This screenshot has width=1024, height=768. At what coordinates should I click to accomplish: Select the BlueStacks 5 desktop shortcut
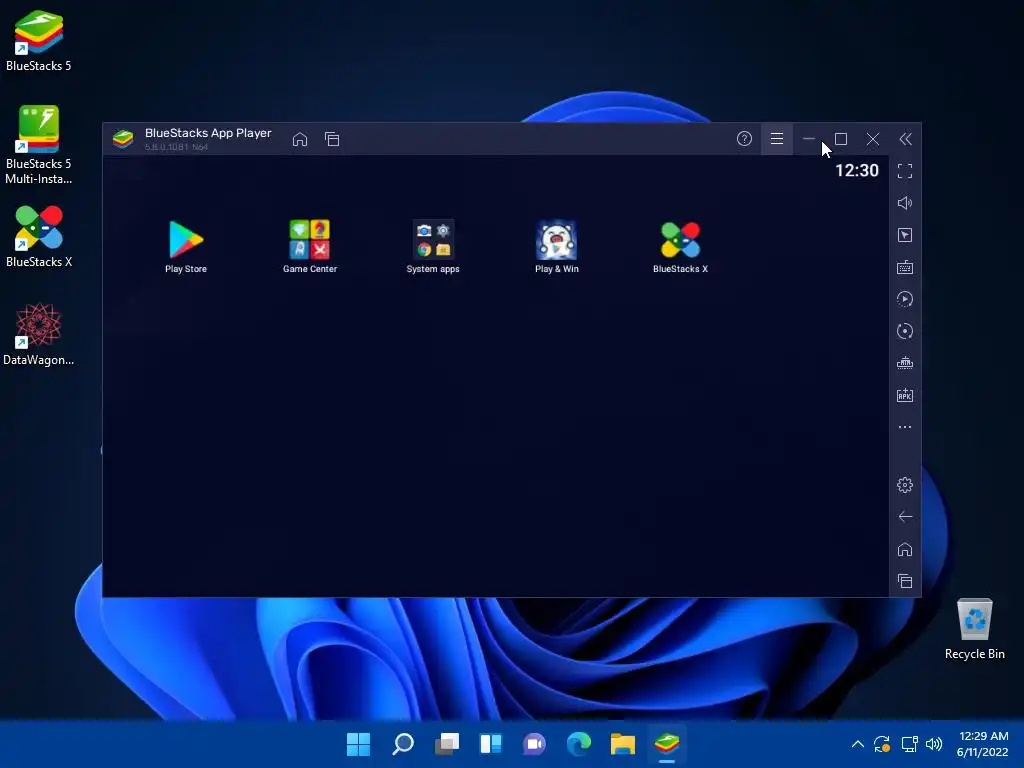point(39,40)
